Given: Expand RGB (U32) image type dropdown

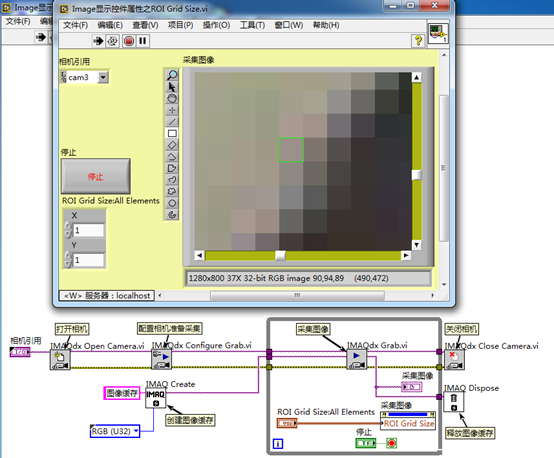Looking at the screenshot, I should pyautogui.click(x=136, y=431).
